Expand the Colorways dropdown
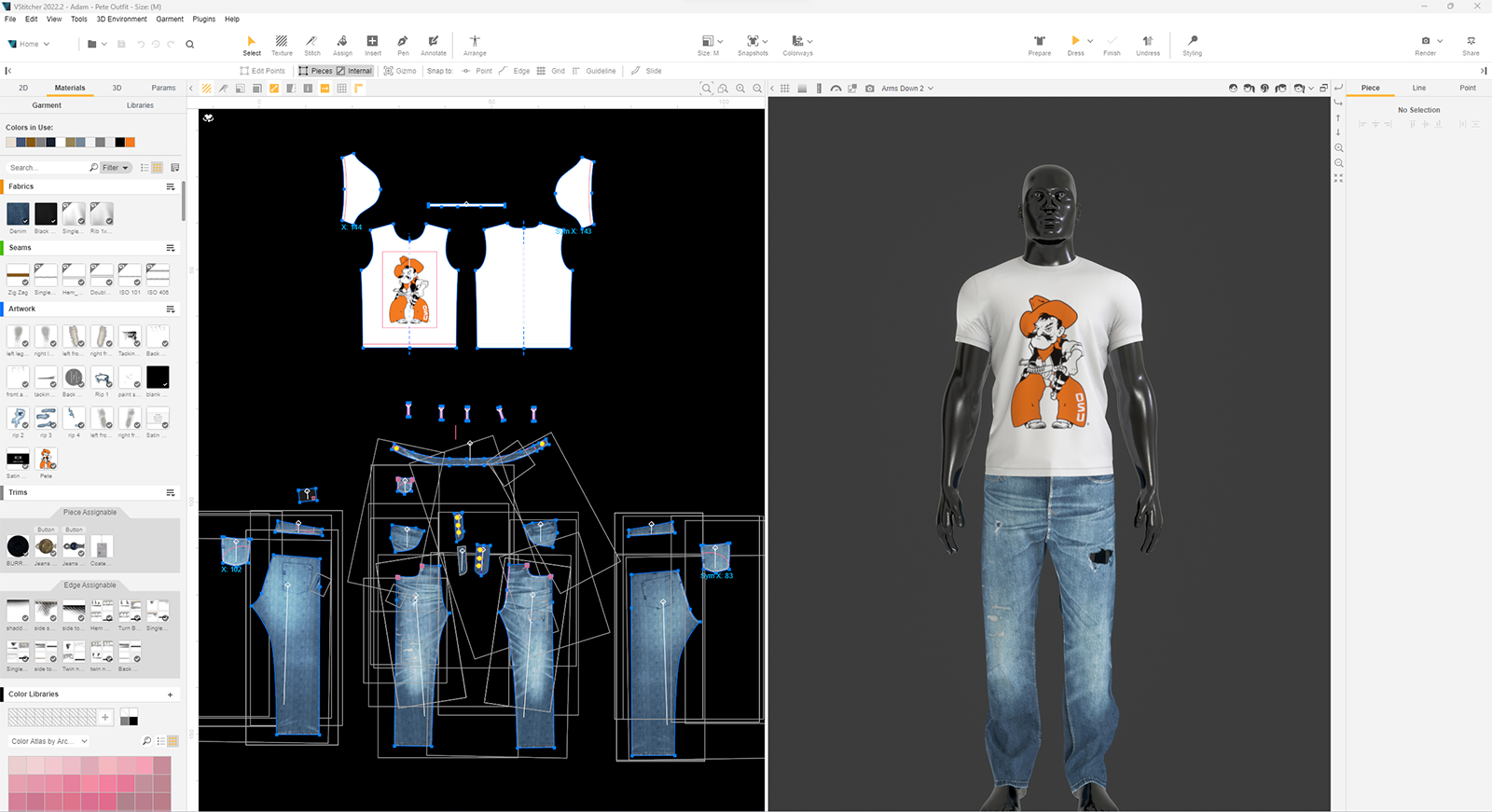This screenshot has width=1492, height=812. (x=809, y=41)
